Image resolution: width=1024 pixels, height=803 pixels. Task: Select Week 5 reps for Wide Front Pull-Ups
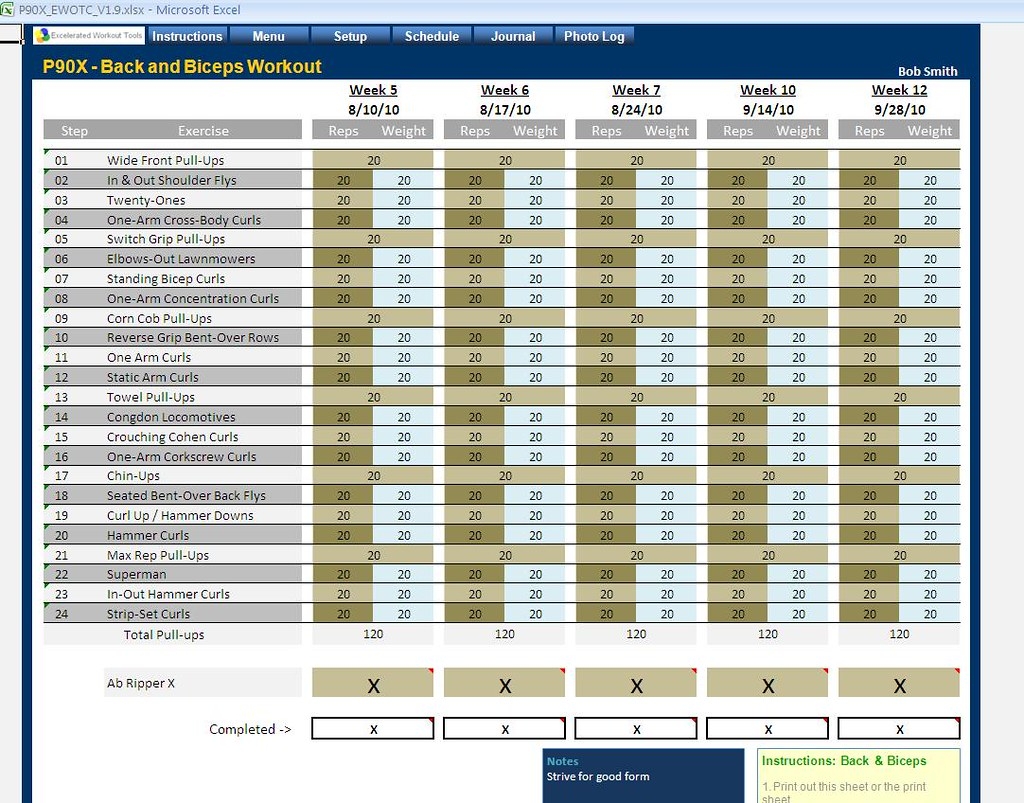point(373,160)
